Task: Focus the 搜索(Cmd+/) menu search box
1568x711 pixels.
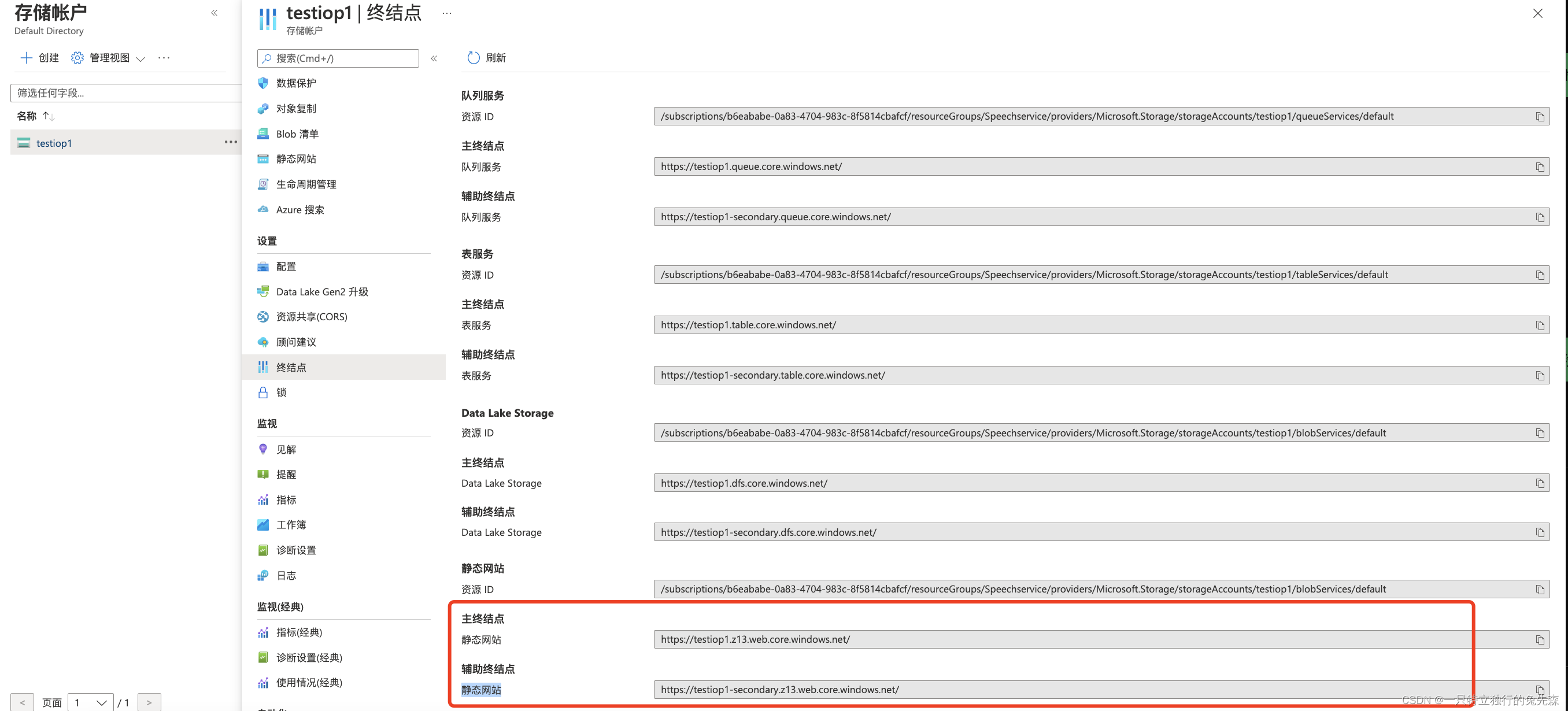Action: pos(338,58)
